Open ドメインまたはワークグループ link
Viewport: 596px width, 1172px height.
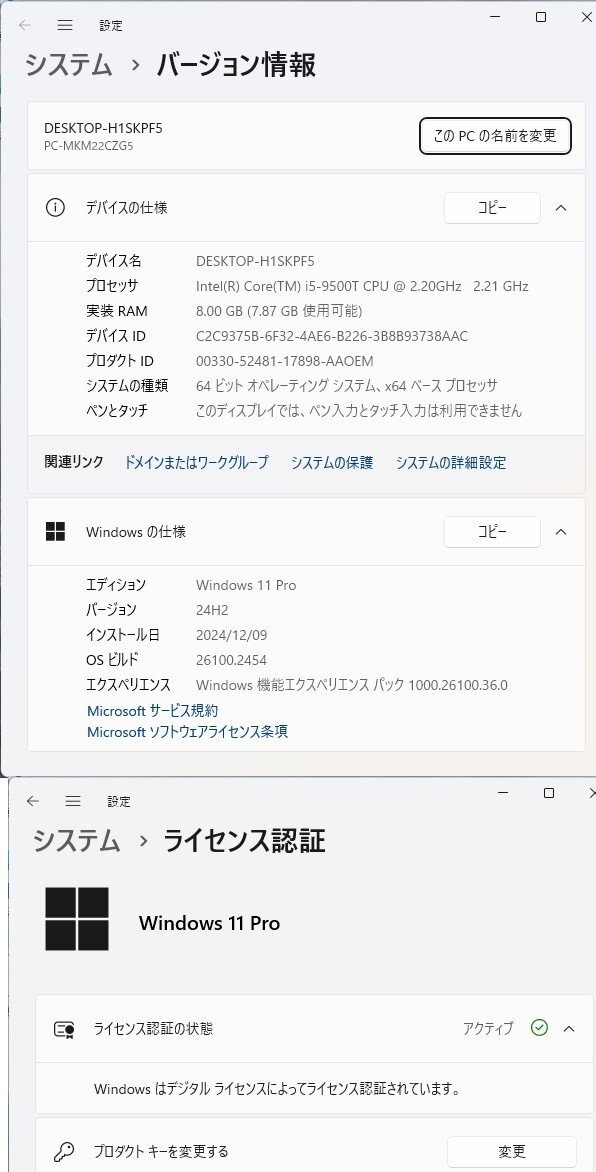point(196,463)
